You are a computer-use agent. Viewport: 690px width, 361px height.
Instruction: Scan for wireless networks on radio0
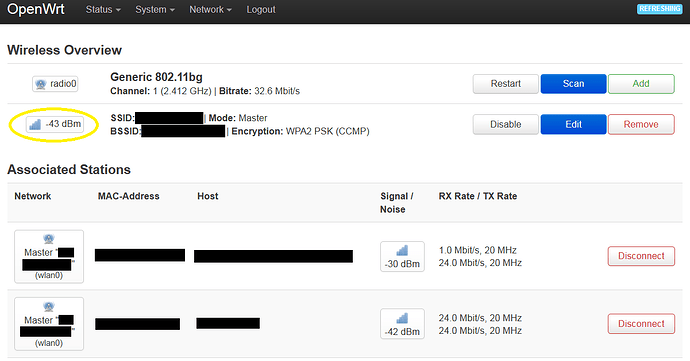pyautogui.click(x=573, y=84)
